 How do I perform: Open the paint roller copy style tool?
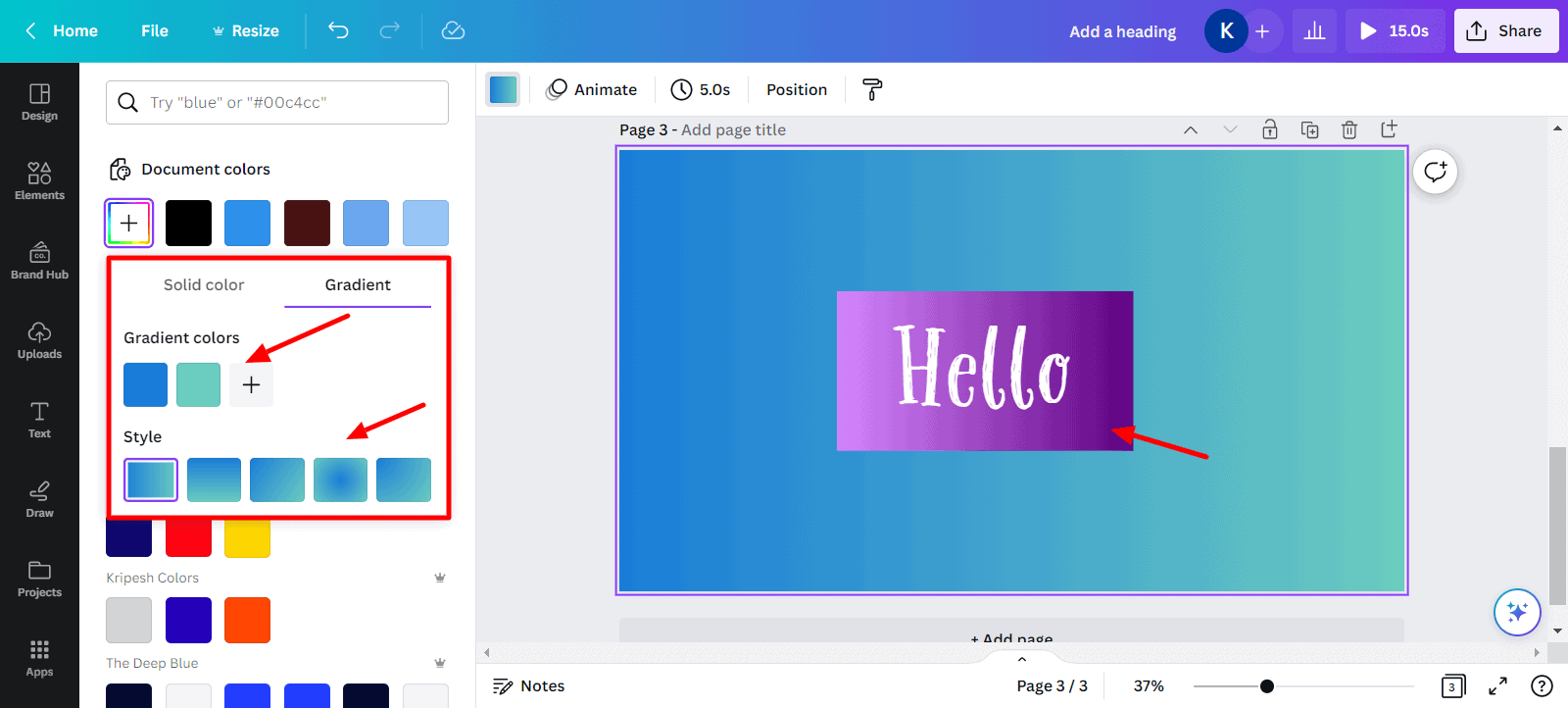coord(871,89)
